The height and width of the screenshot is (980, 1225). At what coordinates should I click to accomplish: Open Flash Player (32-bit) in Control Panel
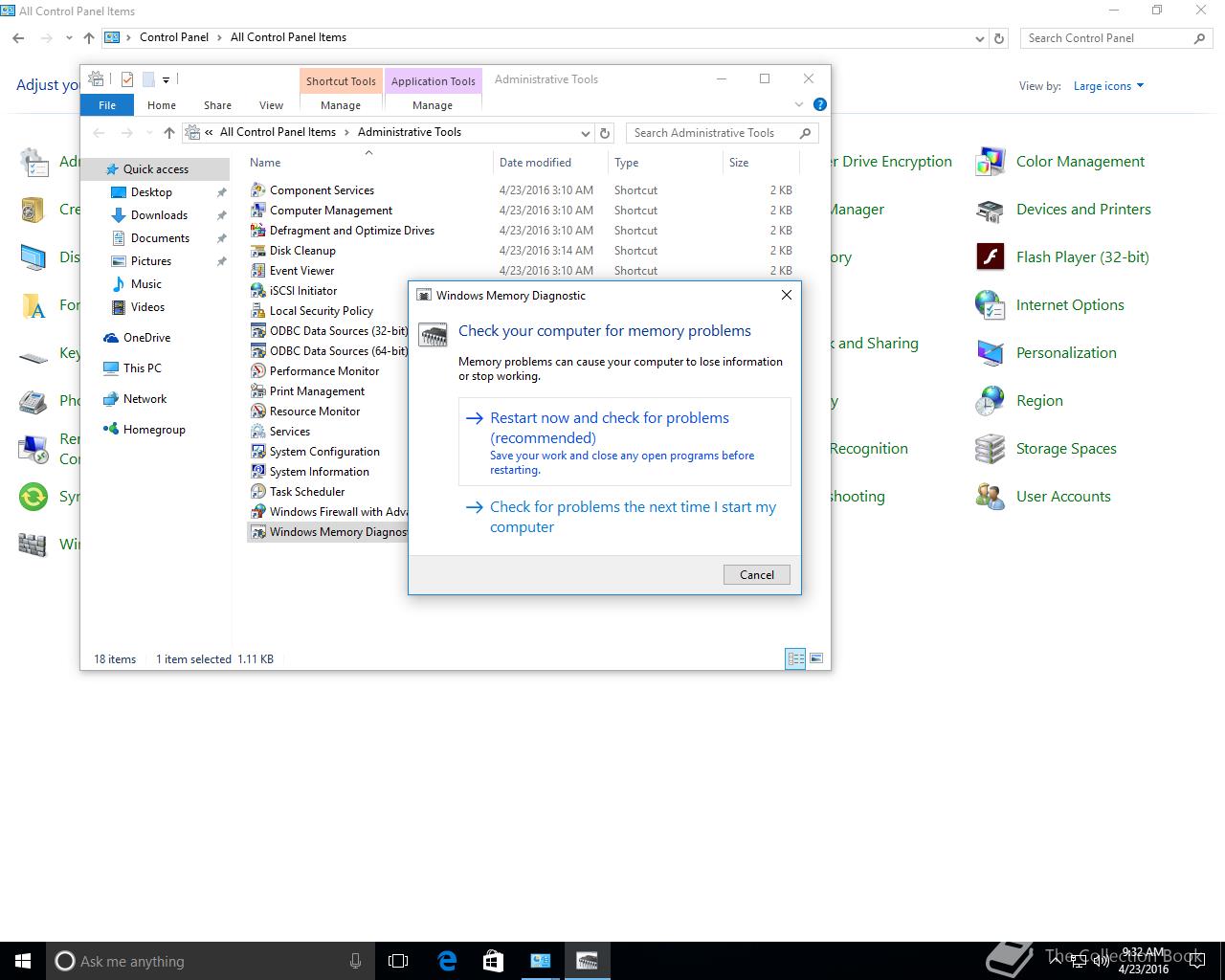pos(1061,257)
